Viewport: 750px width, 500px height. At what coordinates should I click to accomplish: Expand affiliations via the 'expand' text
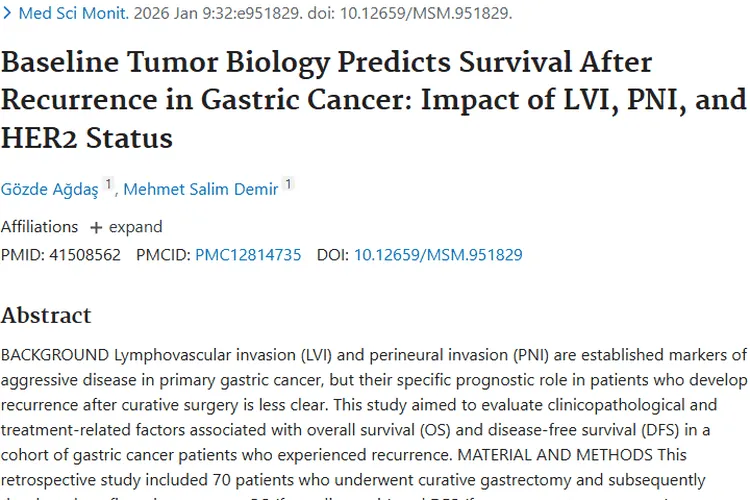135,227
